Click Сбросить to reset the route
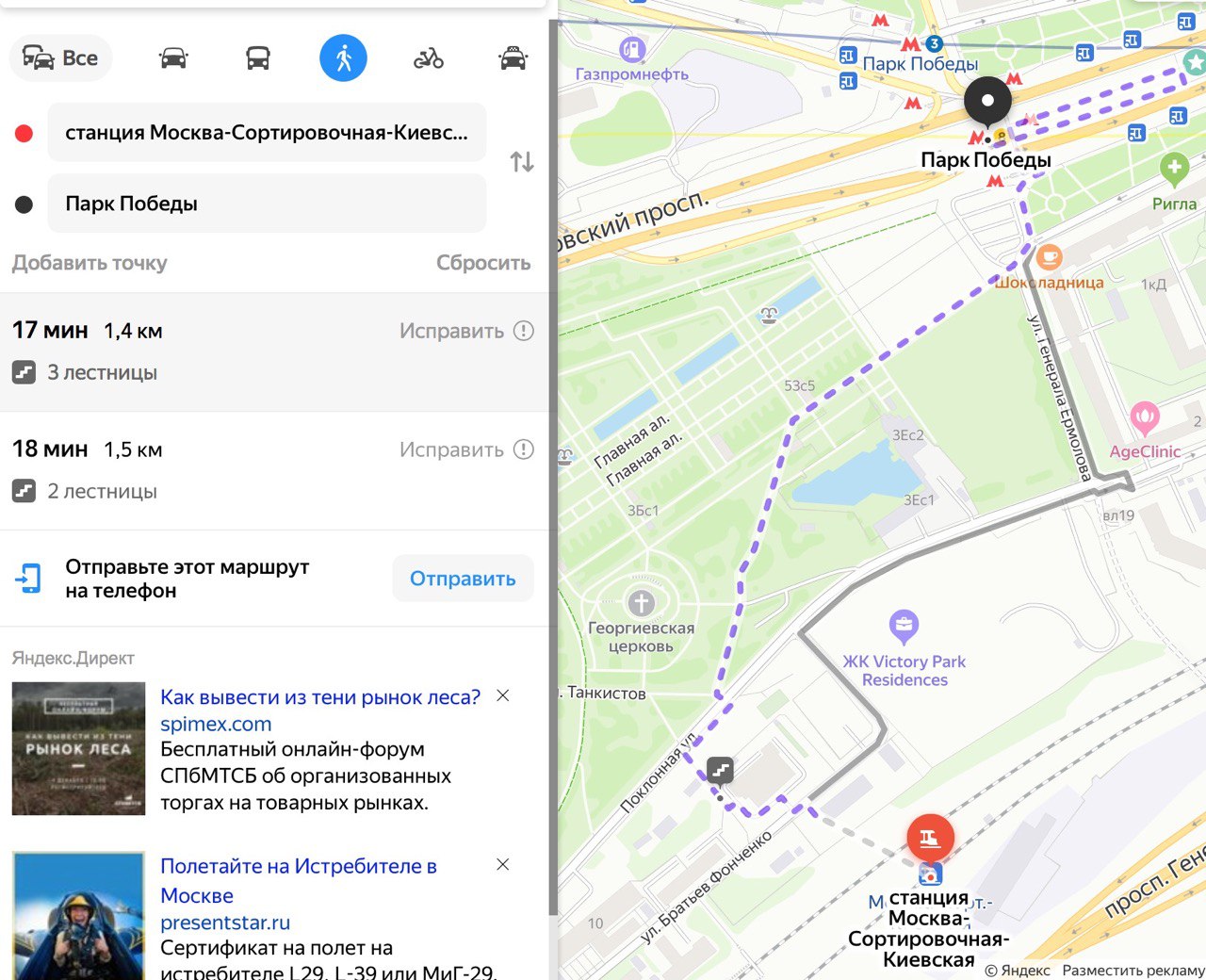The height and width of the screenshot is (980, 1206). (x=483, y=263)
